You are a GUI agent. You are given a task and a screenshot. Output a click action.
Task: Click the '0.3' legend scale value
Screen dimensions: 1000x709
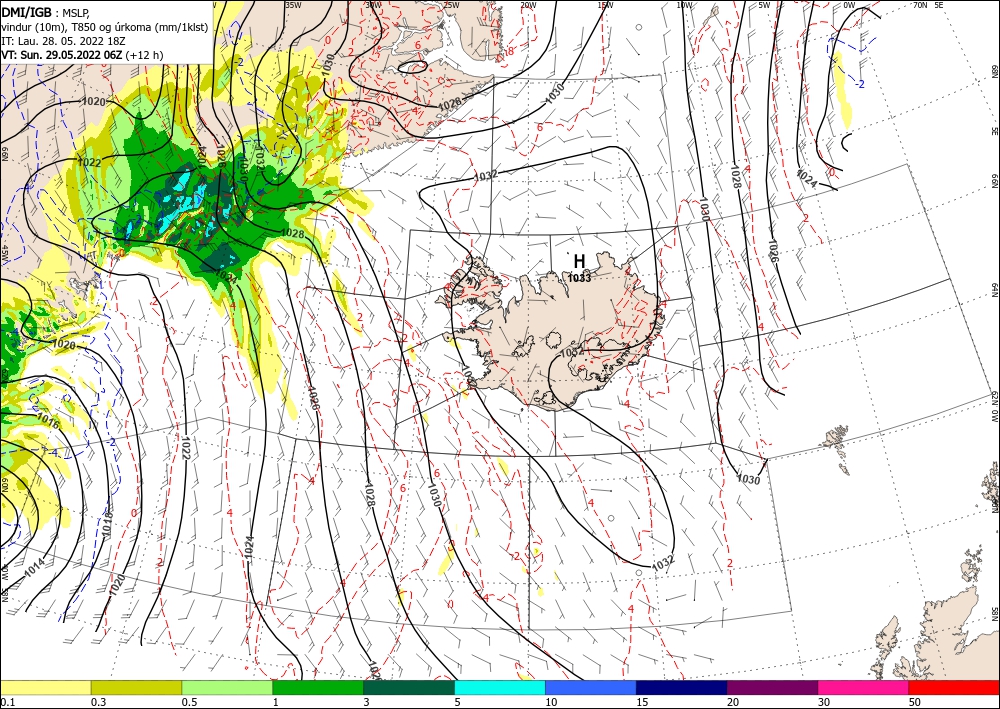tap(98, 702)
